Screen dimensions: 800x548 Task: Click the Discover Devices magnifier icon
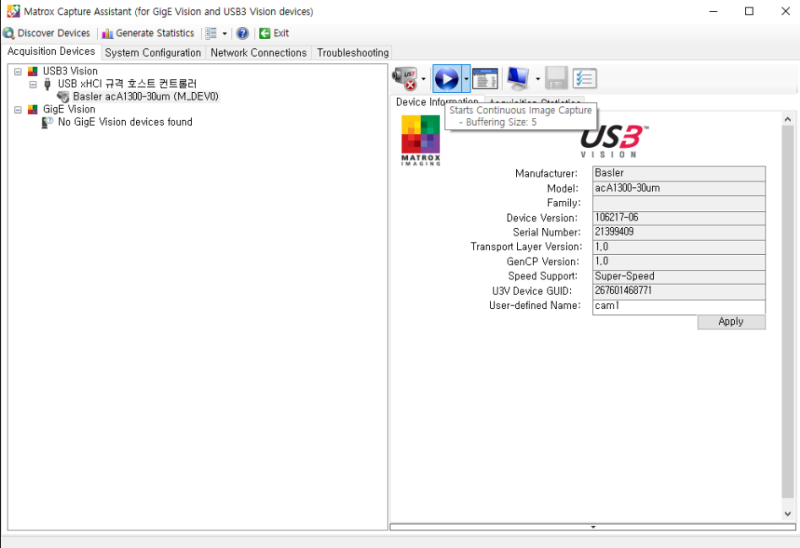coord(9,33)
